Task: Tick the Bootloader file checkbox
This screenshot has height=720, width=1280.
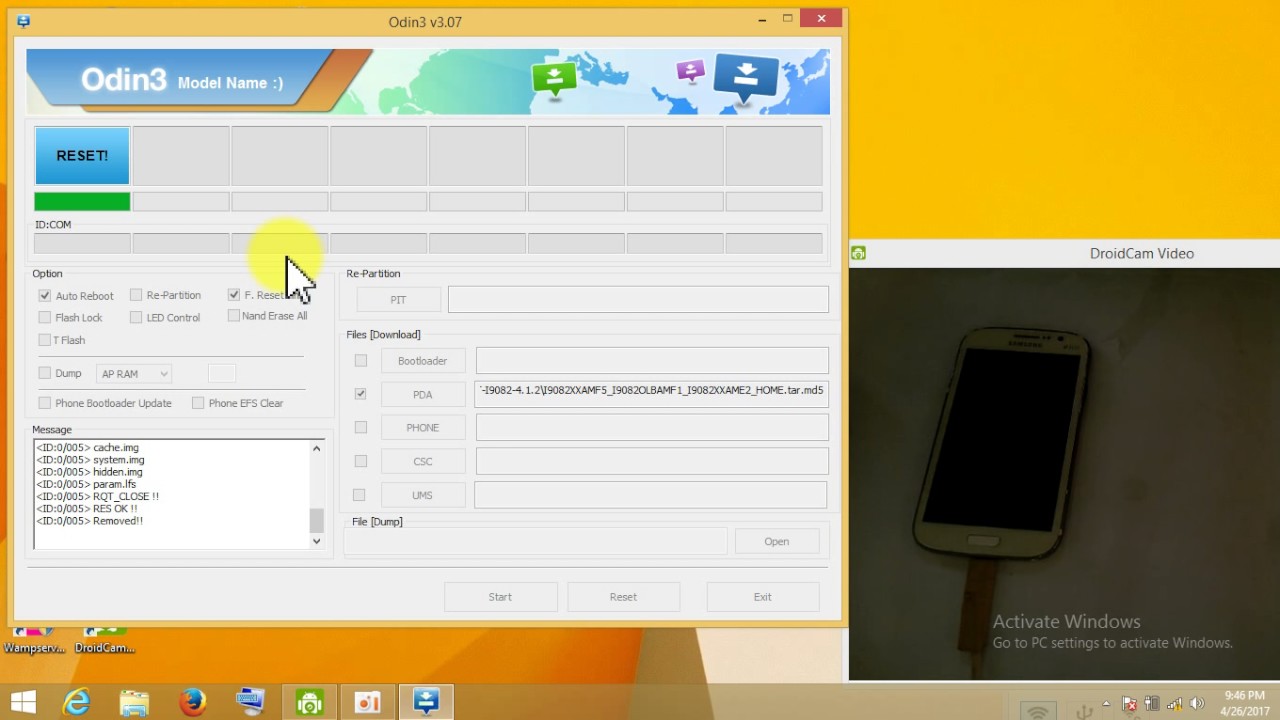Action: pos(361,360)
